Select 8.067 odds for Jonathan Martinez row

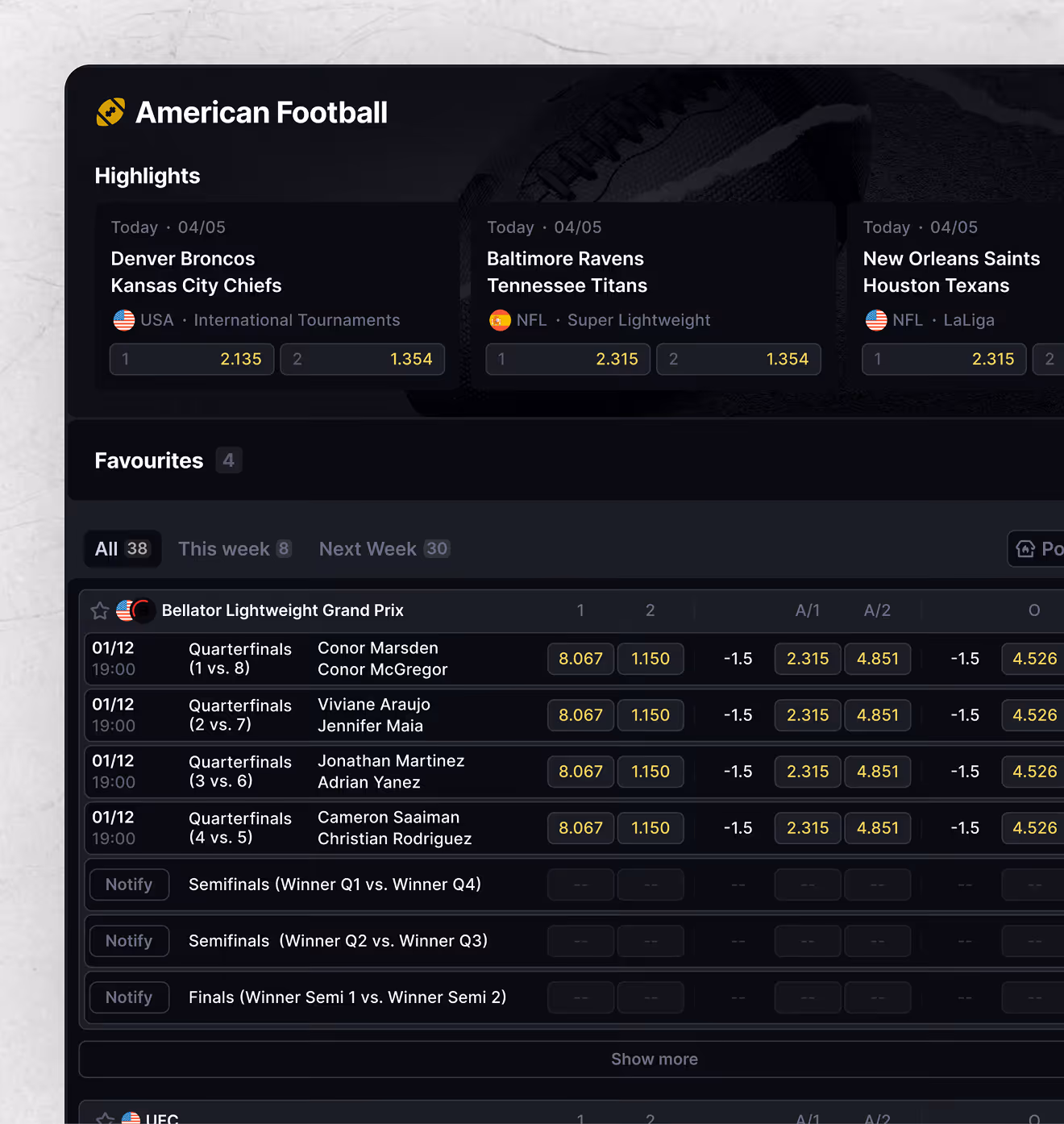click(x=581, y=772)
